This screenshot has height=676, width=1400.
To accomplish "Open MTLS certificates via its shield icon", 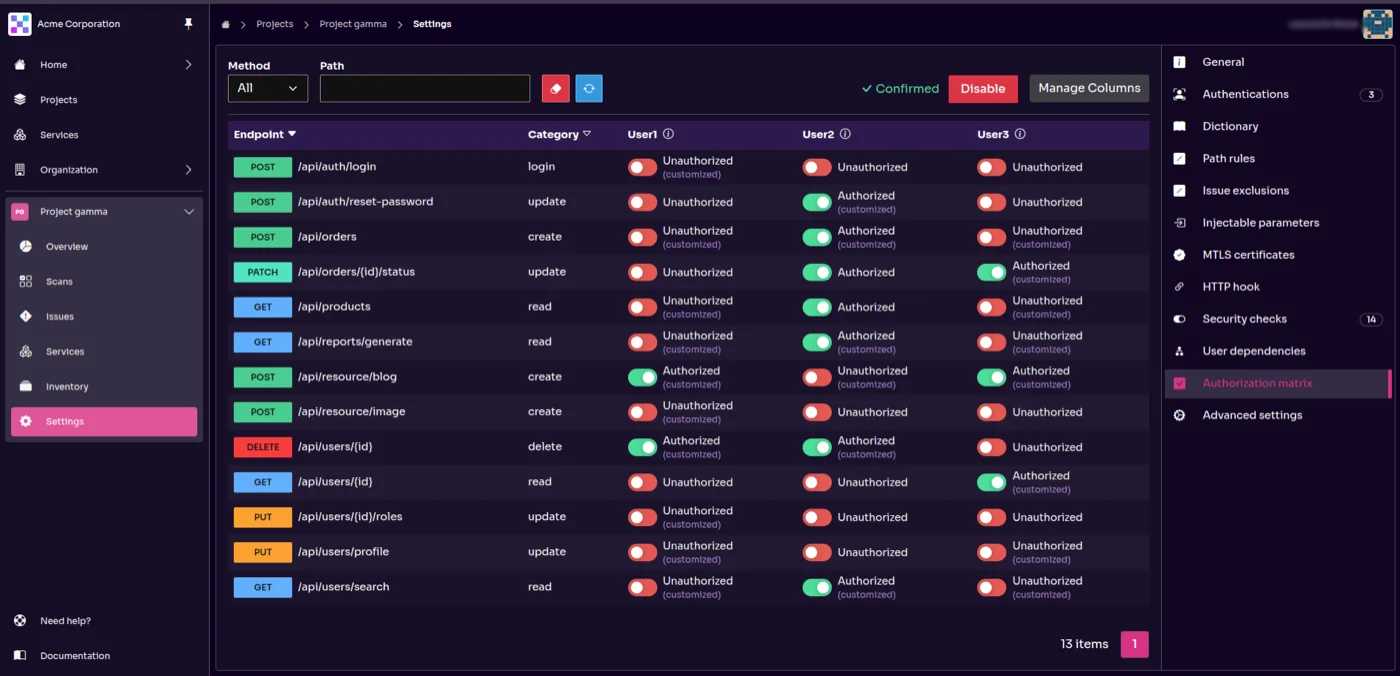I will [1180, 254].
